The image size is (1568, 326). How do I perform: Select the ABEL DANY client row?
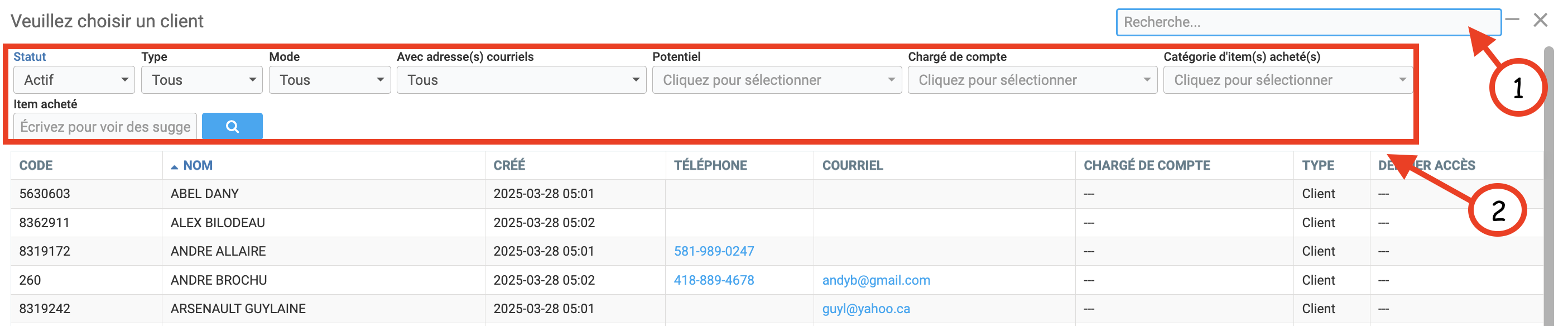205,194
